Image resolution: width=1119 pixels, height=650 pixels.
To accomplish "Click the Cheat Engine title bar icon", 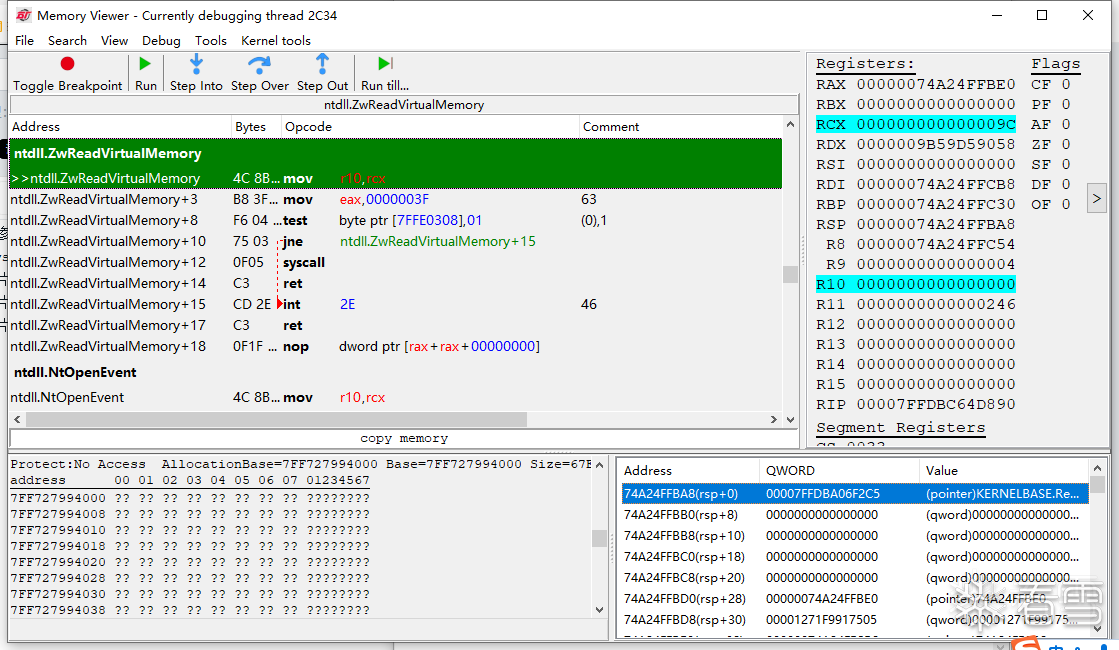I will 24,15.
